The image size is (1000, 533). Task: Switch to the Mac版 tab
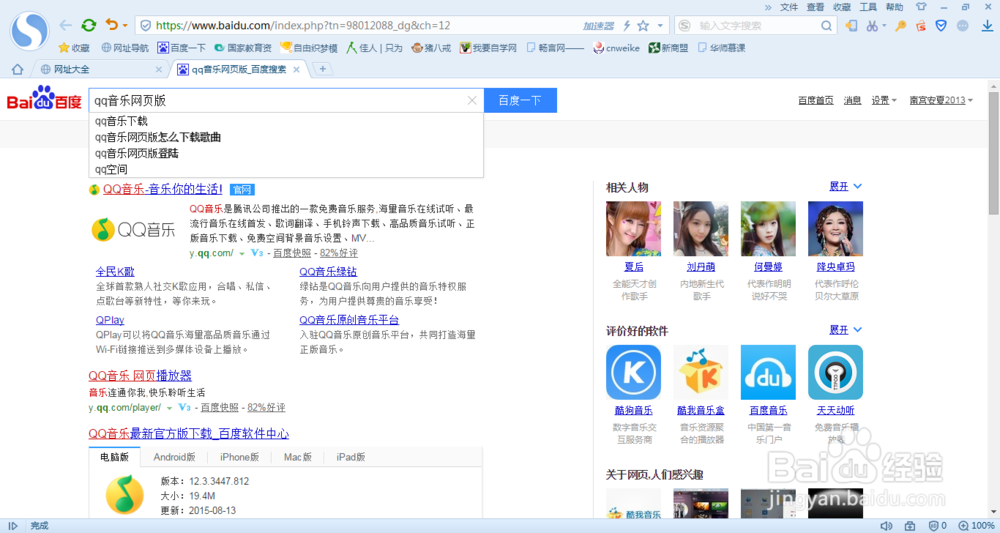click(x=298, y=457)
